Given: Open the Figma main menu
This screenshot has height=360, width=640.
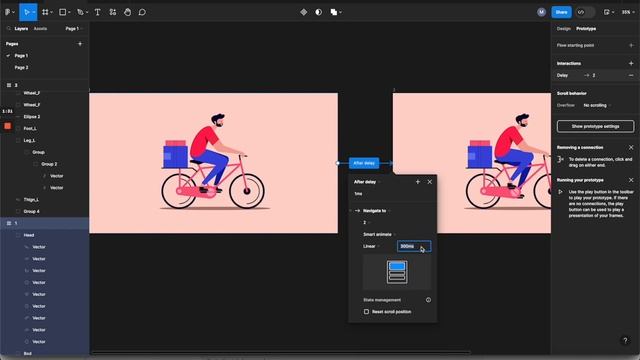Looking at the screenshot, I should 9,12.
